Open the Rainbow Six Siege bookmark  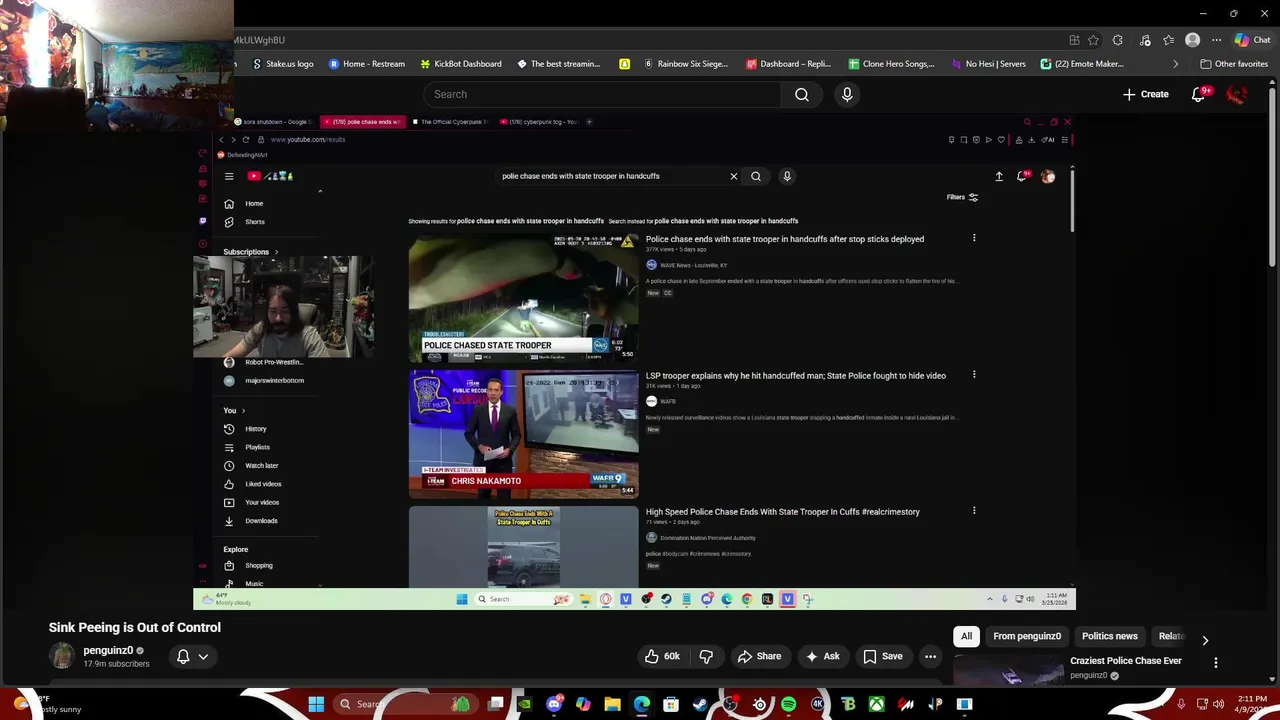(686, 64)
